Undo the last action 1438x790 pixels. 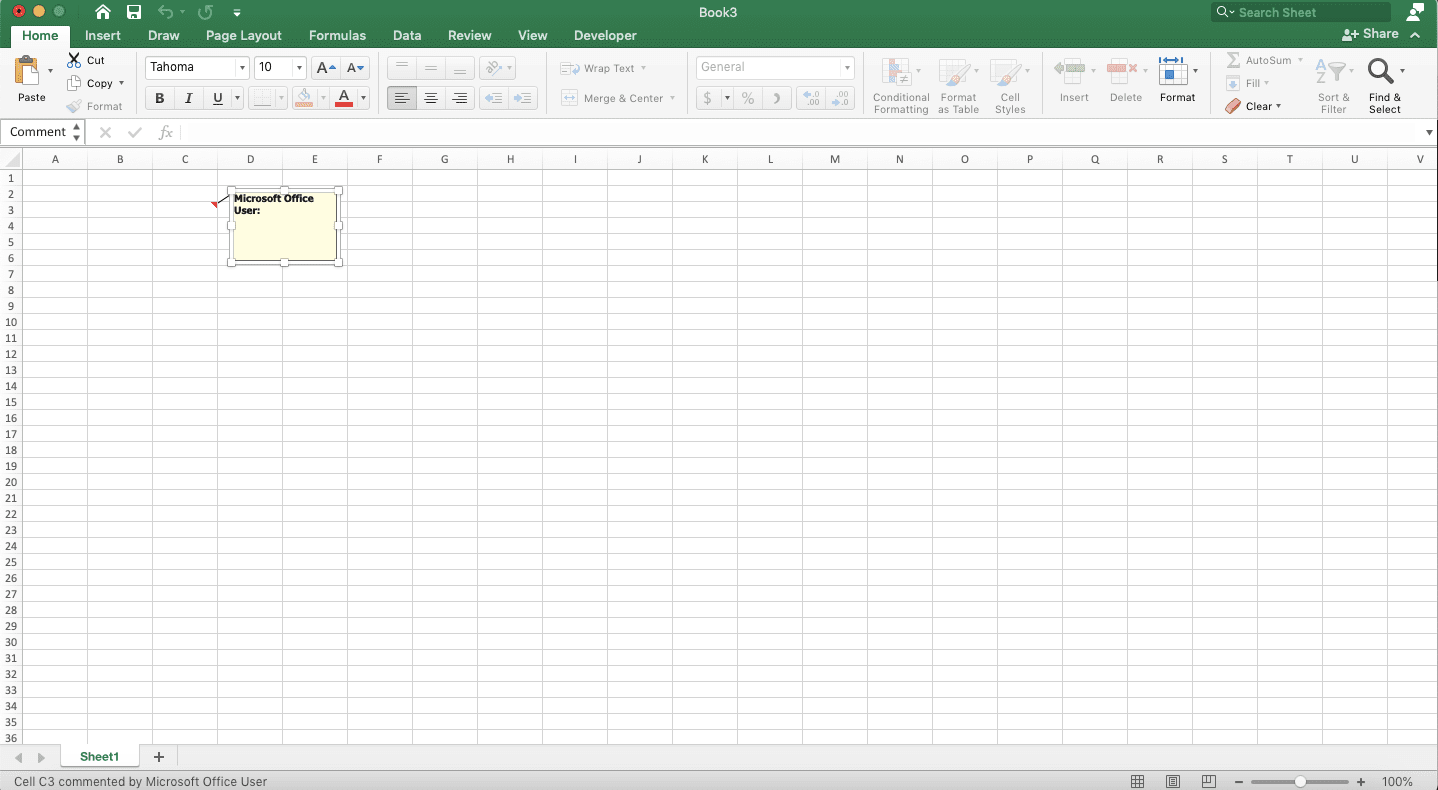pyautogui.click(x=165, y=12)
